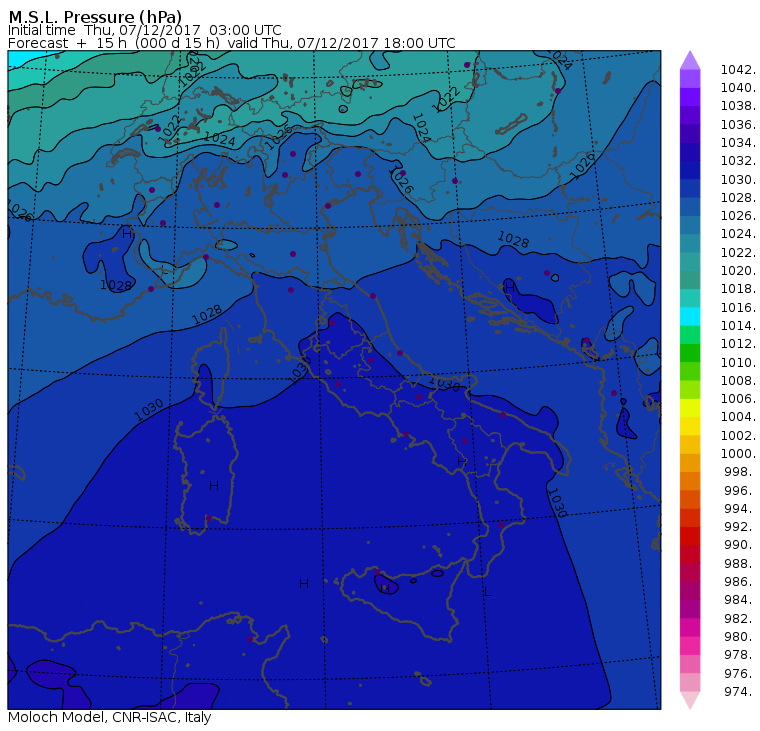Screen dimensions: 760x731
Task: Click the '1042.' legend label
Action: [738, 70]
